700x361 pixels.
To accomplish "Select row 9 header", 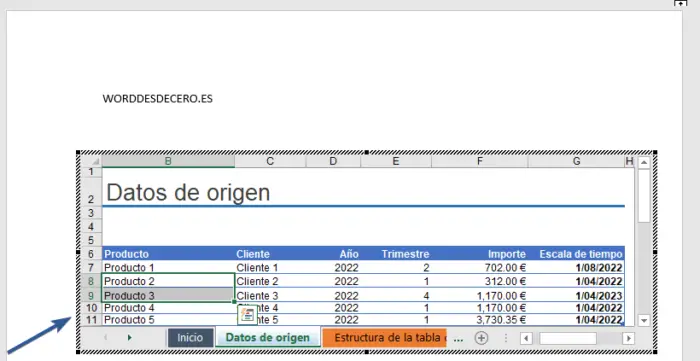I will 92,295.
